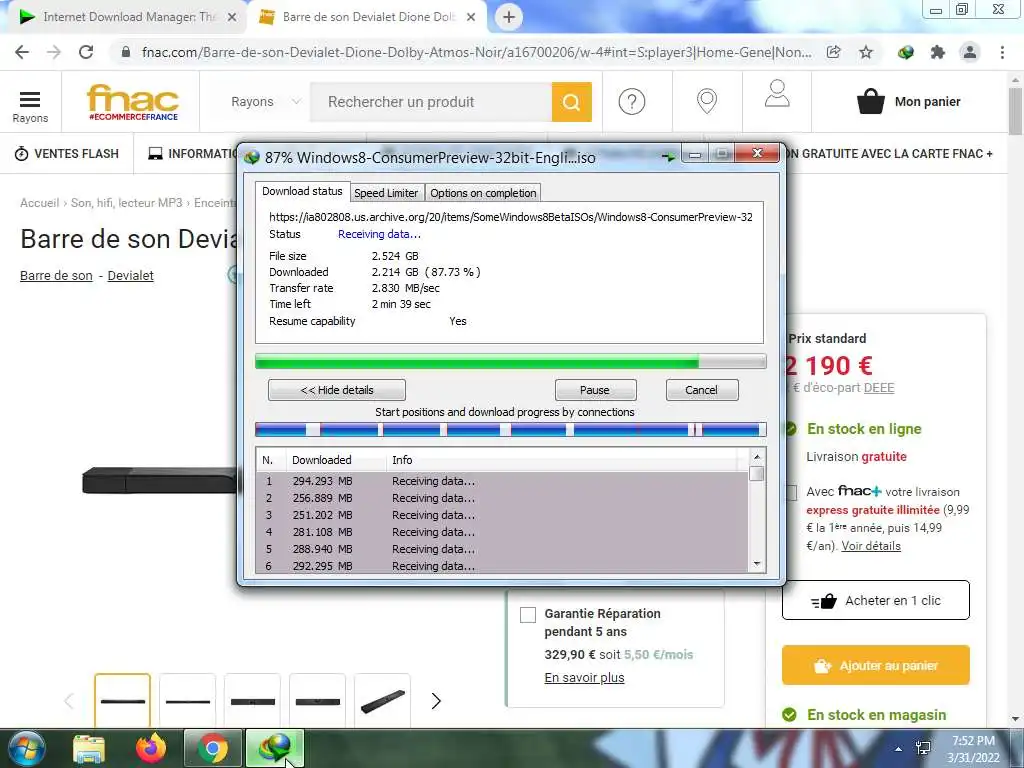Show next product thumbnails arrow
Screen dimensions: 1024x768
tap(436, 701)
